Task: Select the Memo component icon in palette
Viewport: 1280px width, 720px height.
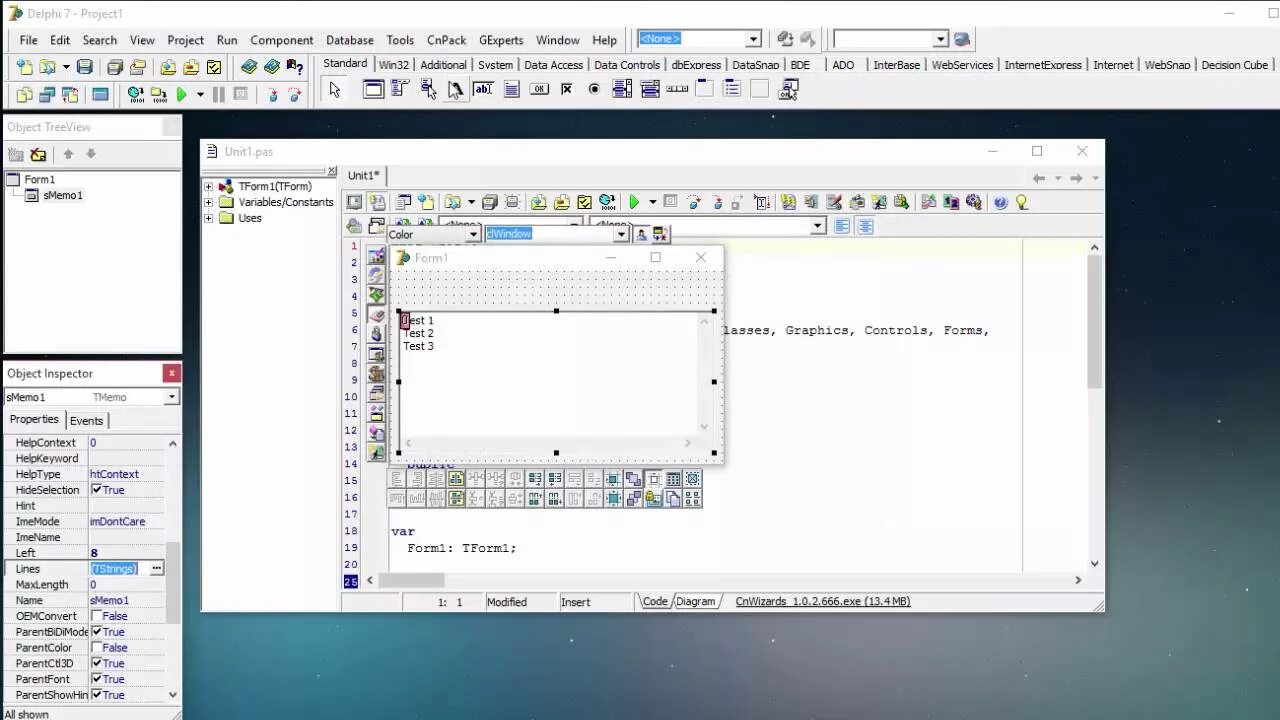Action: 511,89
